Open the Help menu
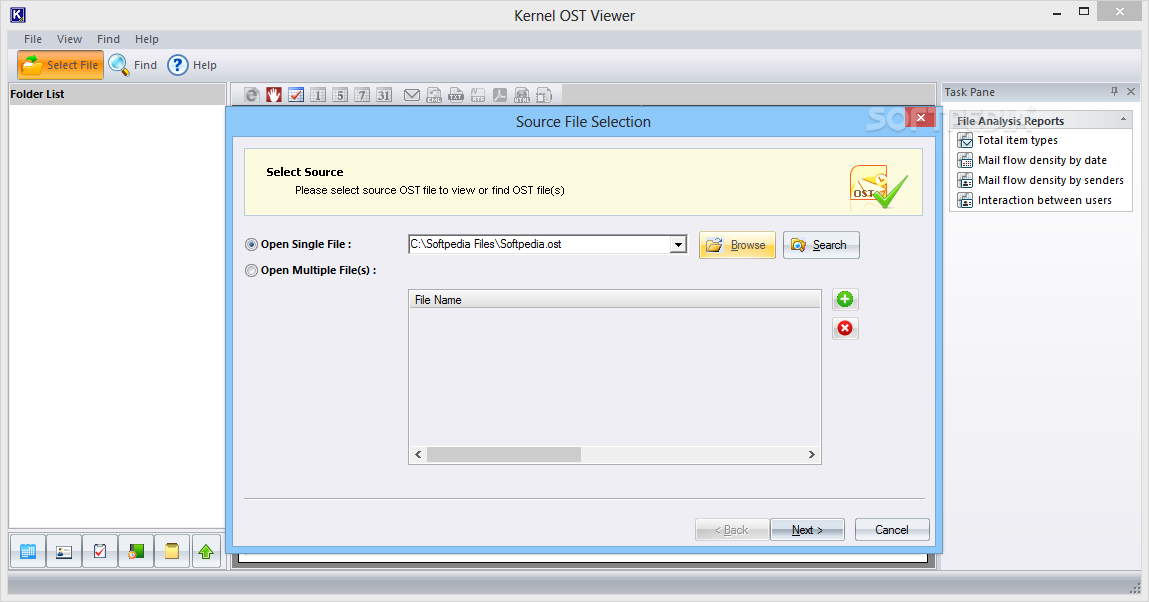1149x602 pixels. coord(147,39)
